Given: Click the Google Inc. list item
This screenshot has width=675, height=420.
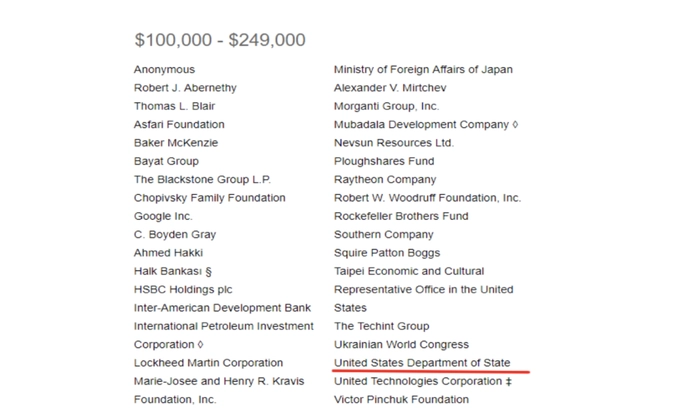Looking at the screenshot, I should tap(163, 216).
